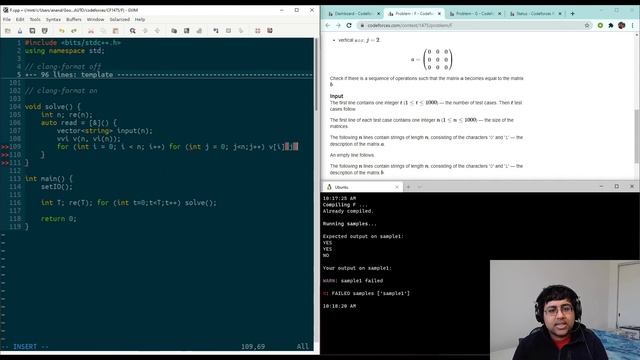Open the Solarized menu in GVim
Screen dimensions: 640x360
coord(120,20)
